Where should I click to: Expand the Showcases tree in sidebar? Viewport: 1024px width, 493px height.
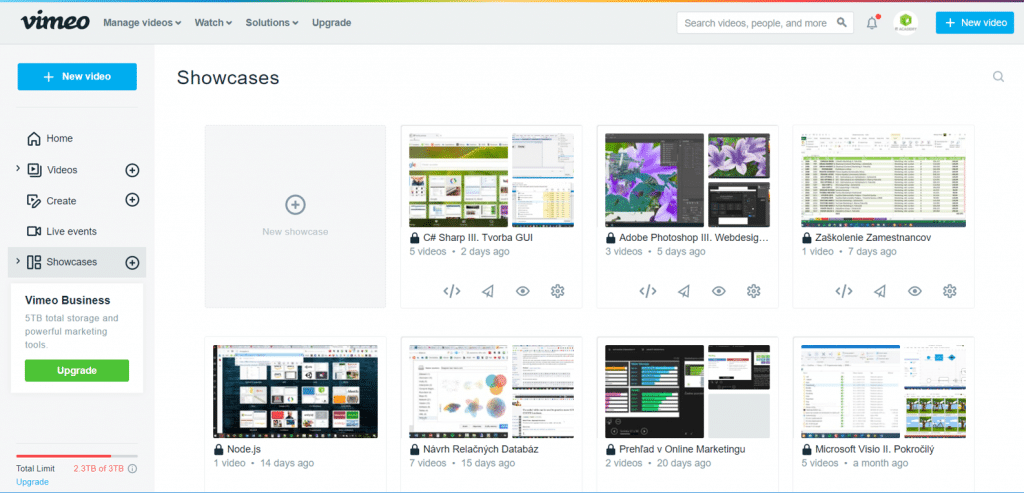coord(18,261)
